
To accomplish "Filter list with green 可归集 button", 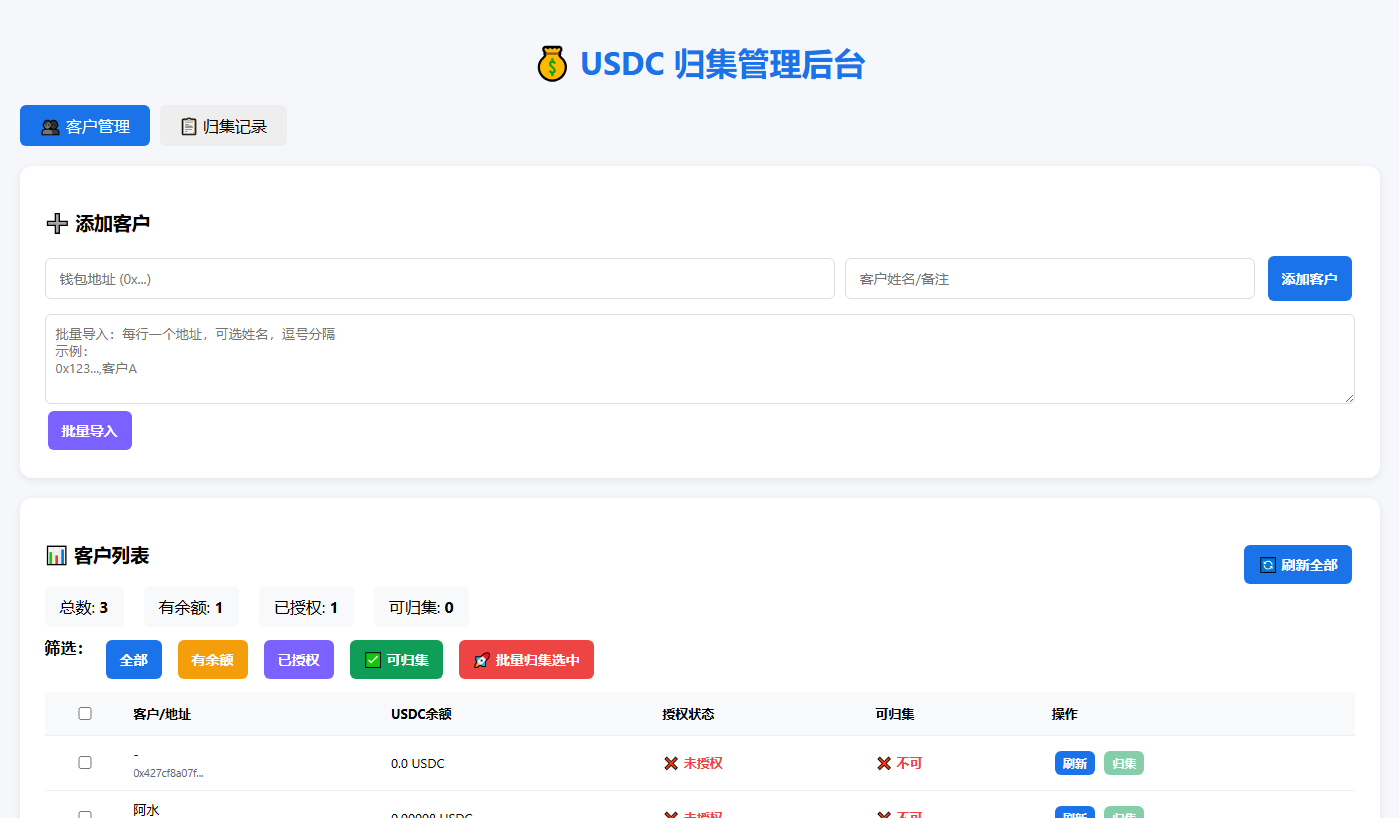I will [396, 660].
